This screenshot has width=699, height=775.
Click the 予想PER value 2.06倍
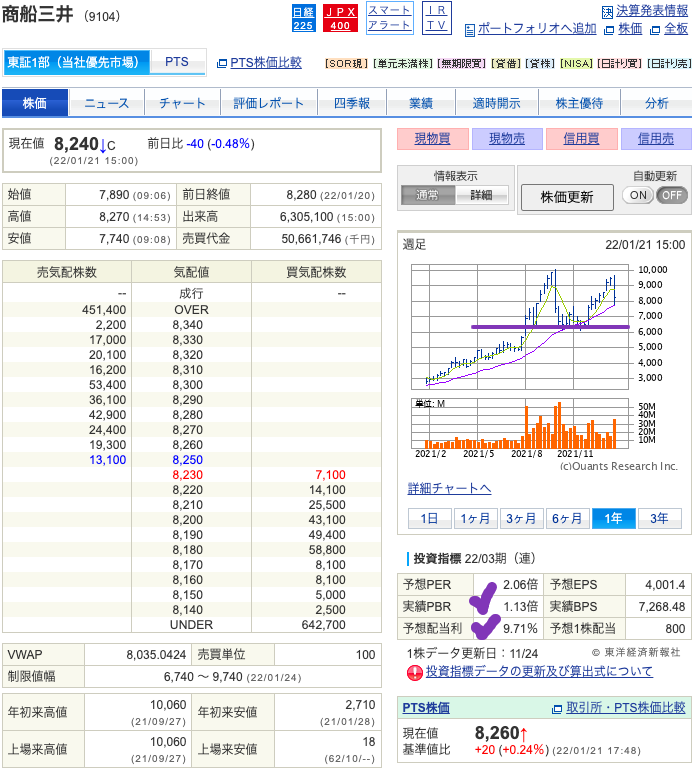click(521, 585)
